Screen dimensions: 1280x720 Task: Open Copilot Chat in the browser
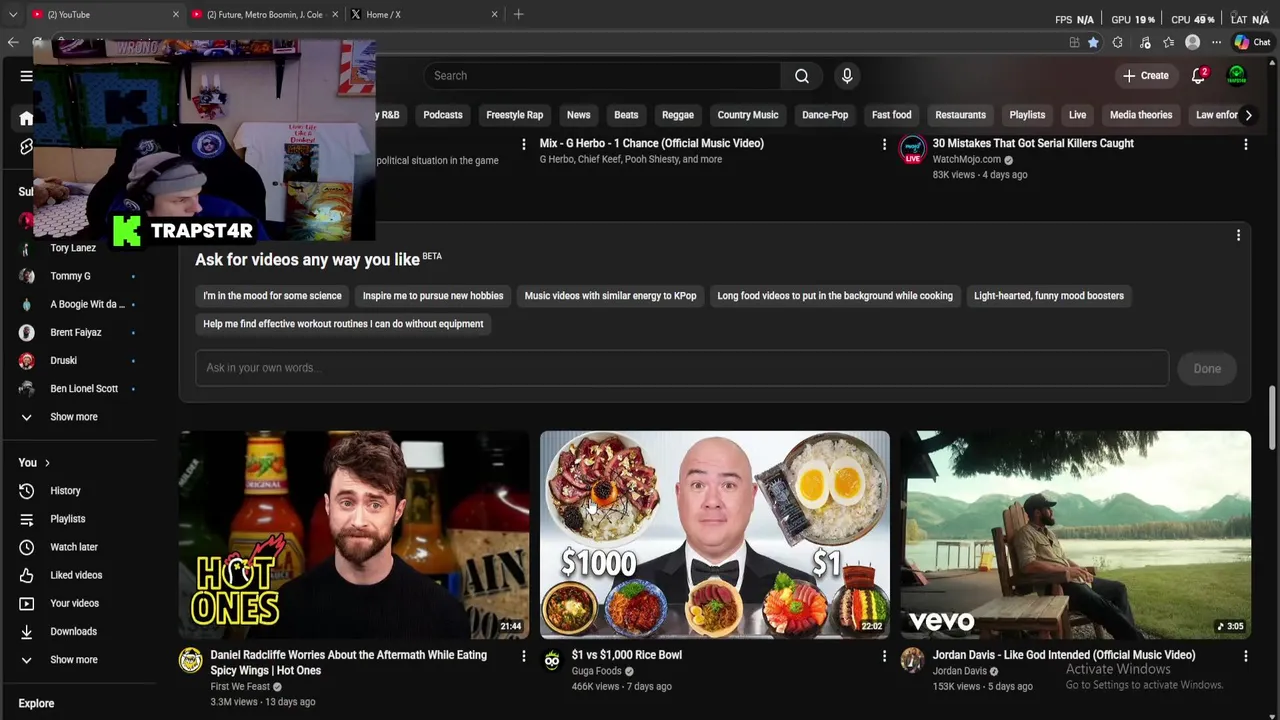[x=1252, y=42]
